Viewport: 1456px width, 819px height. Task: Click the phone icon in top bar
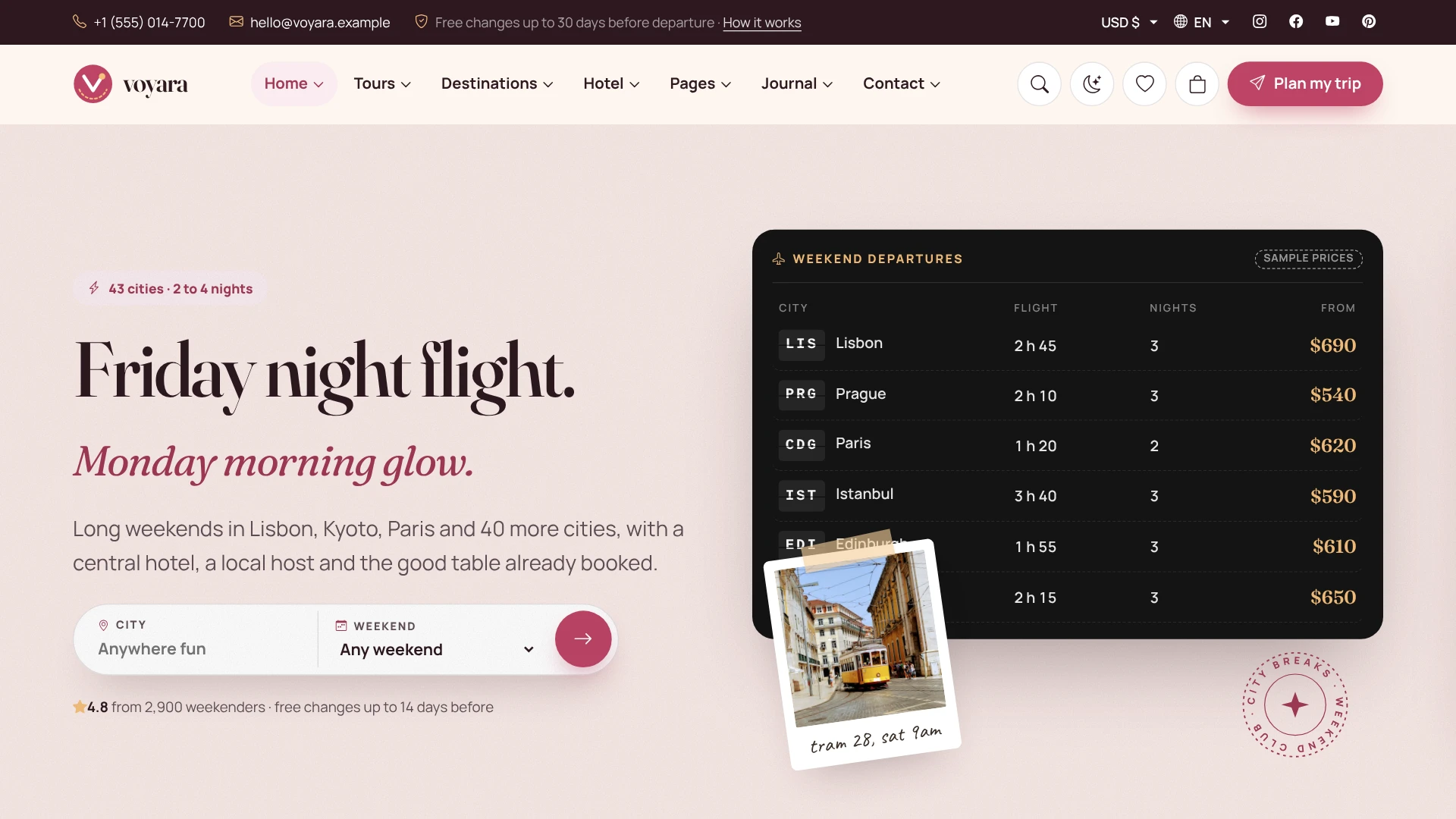point(79,21)
